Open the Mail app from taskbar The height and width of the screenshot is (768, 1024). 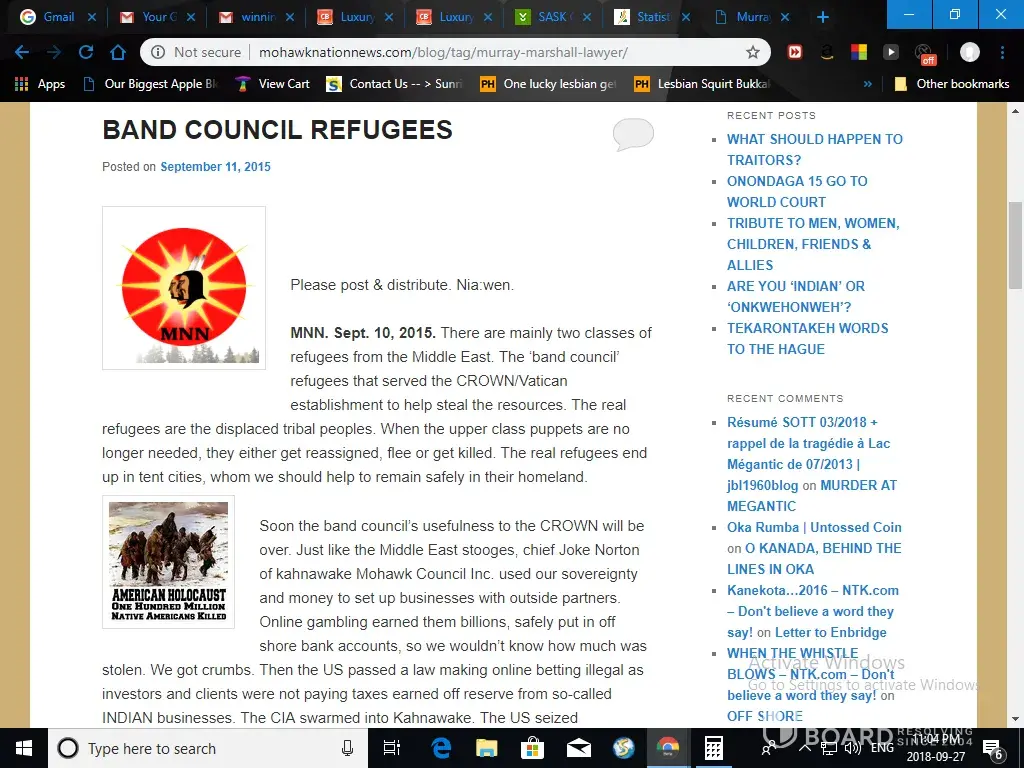point(579,748)
